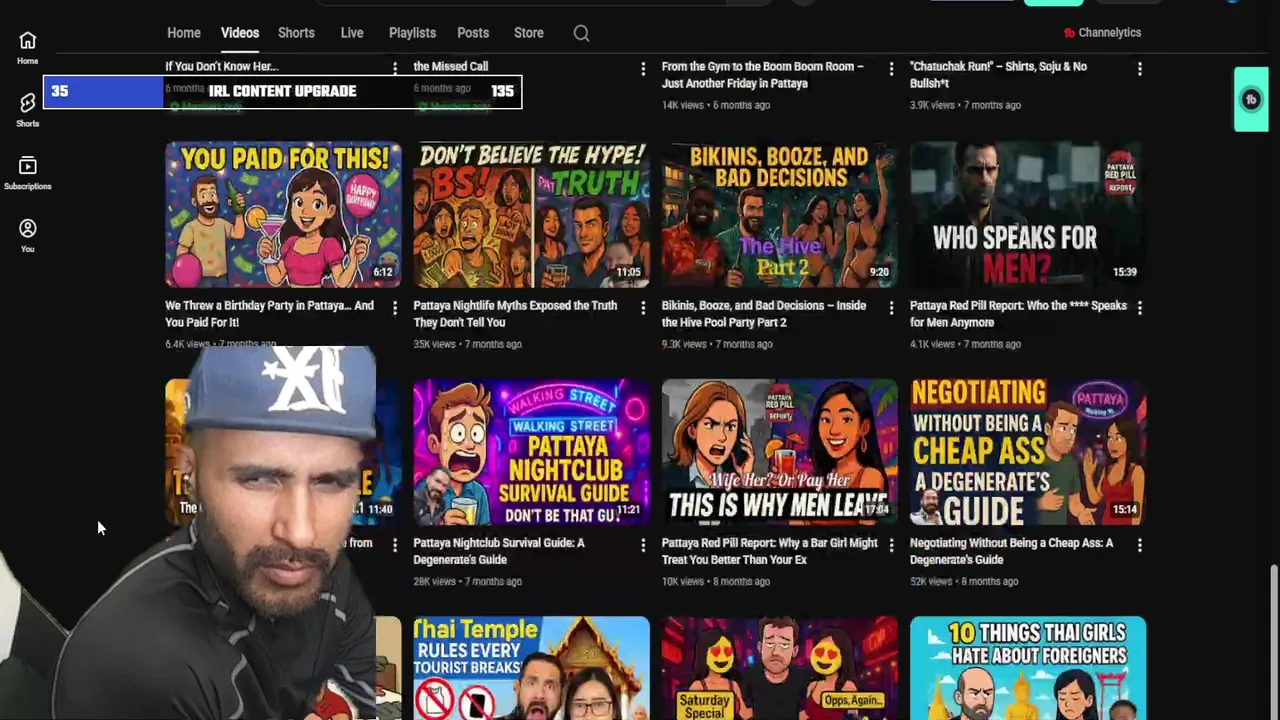Click '35K views • 7 months ago' text
This screenshot has height=720, width=1280.
coord(467,344)
